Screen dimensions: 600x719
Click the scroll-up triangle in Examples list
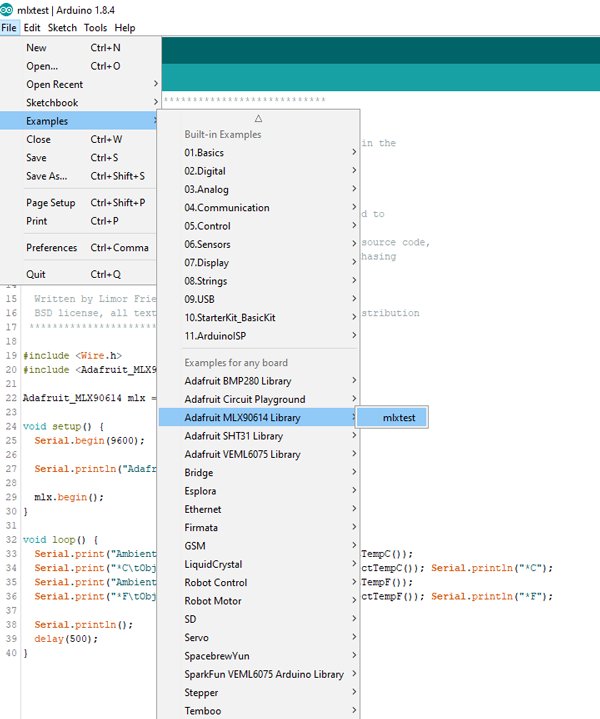(x=258, y=118)
